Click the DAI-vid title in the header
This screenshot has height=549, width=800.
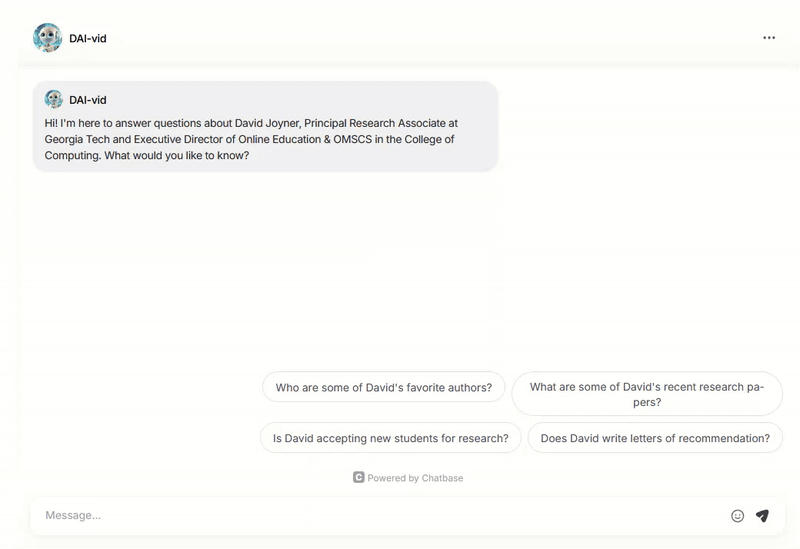point(88,38)
